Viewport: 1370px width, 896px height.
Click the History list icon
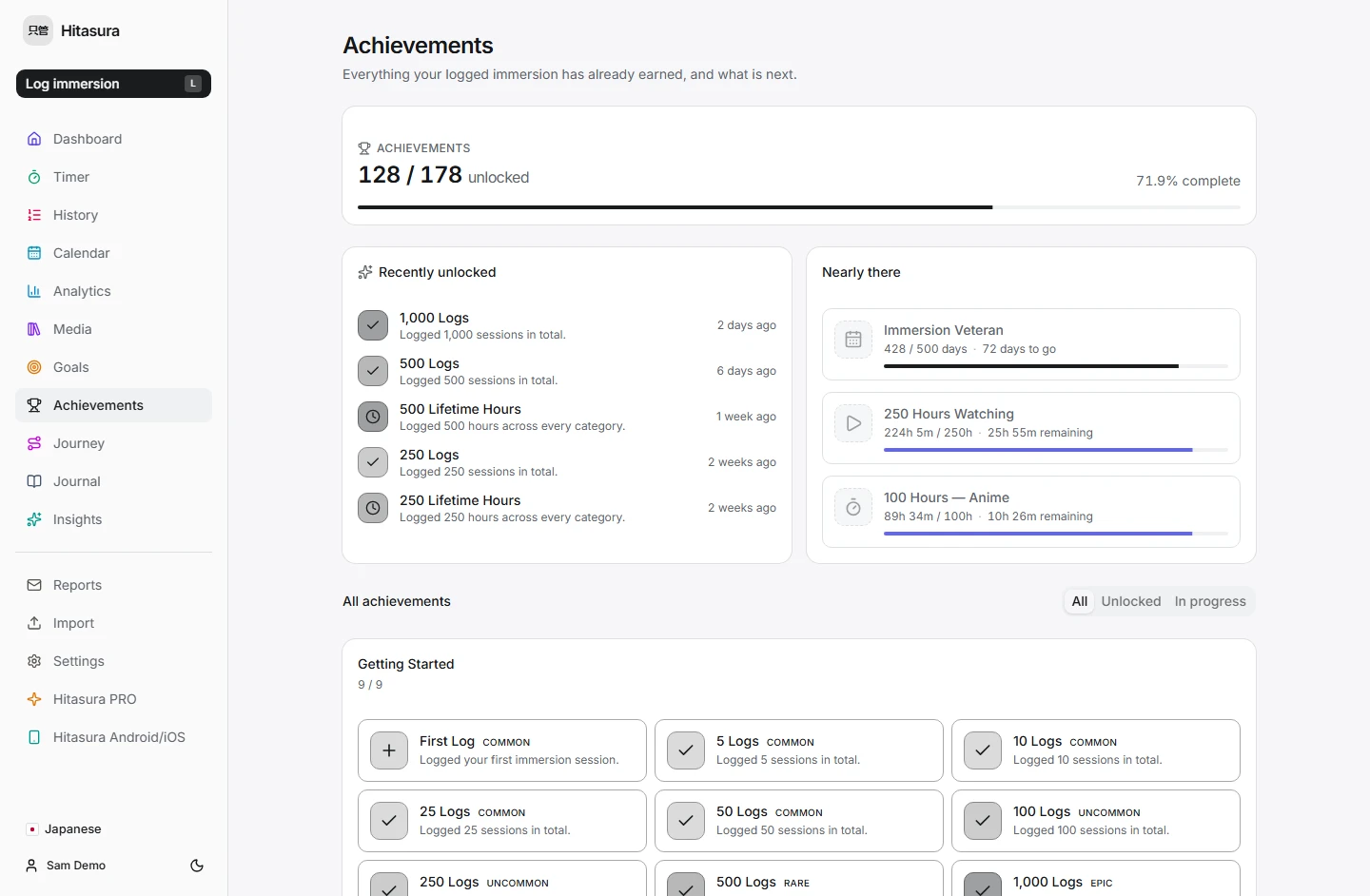34,215
